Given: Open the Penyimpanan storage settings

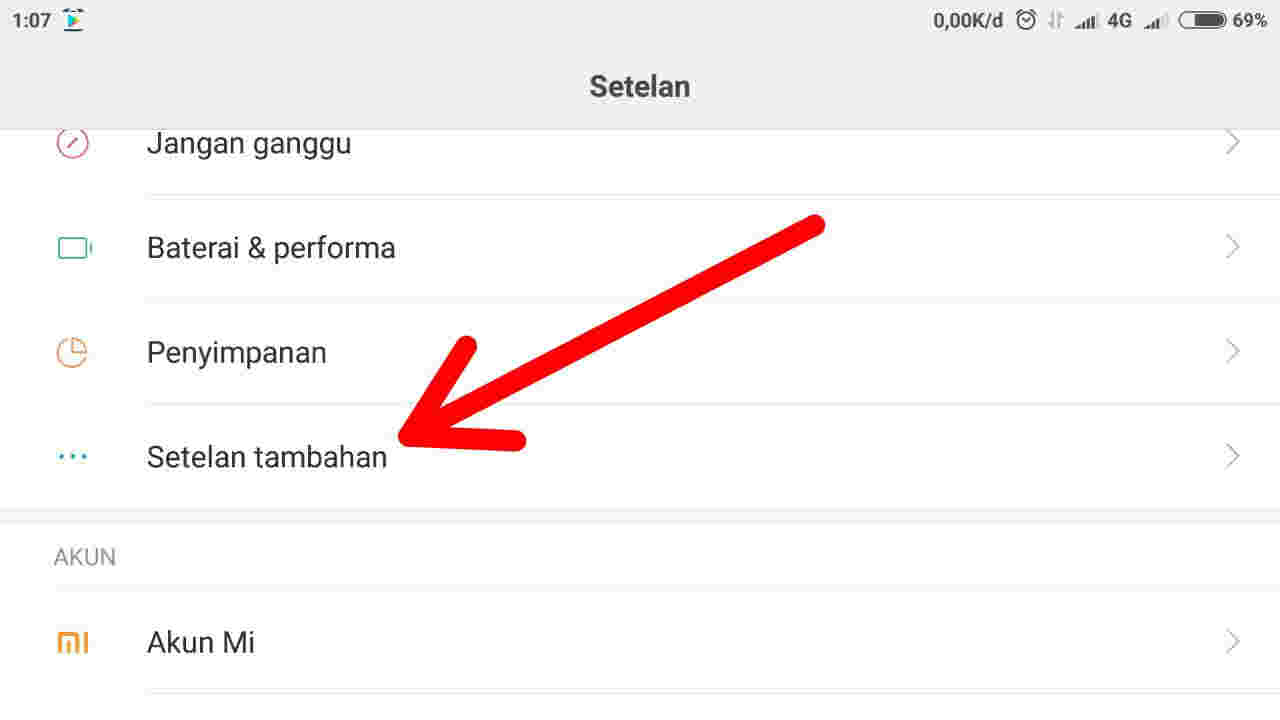Looking at the screenshot, I should point(237,353).
